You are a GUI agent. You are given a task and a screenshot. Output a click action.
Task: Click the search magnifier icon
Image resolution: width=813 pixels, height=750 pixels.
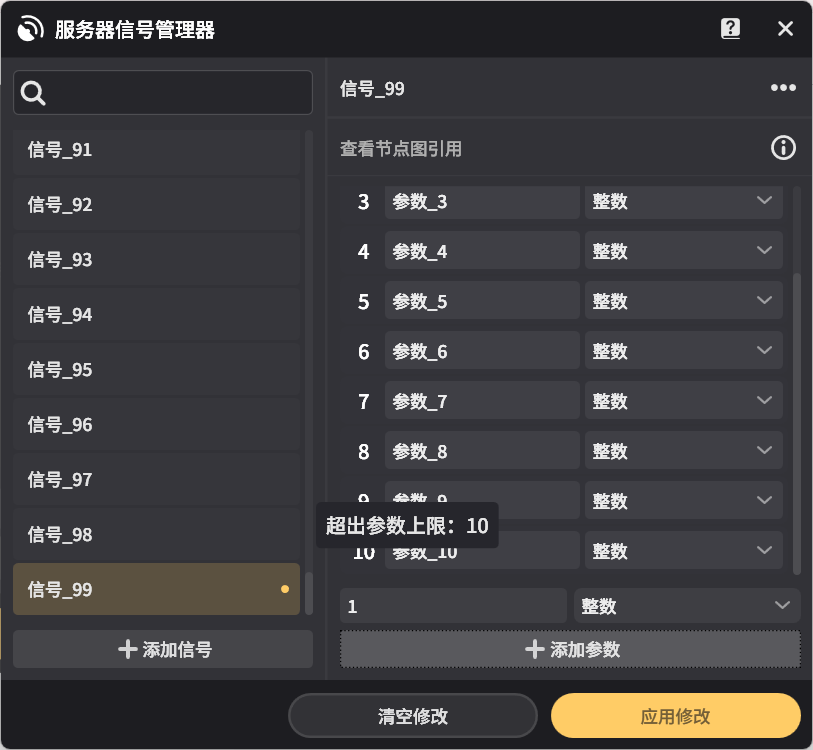coord(33,92)
